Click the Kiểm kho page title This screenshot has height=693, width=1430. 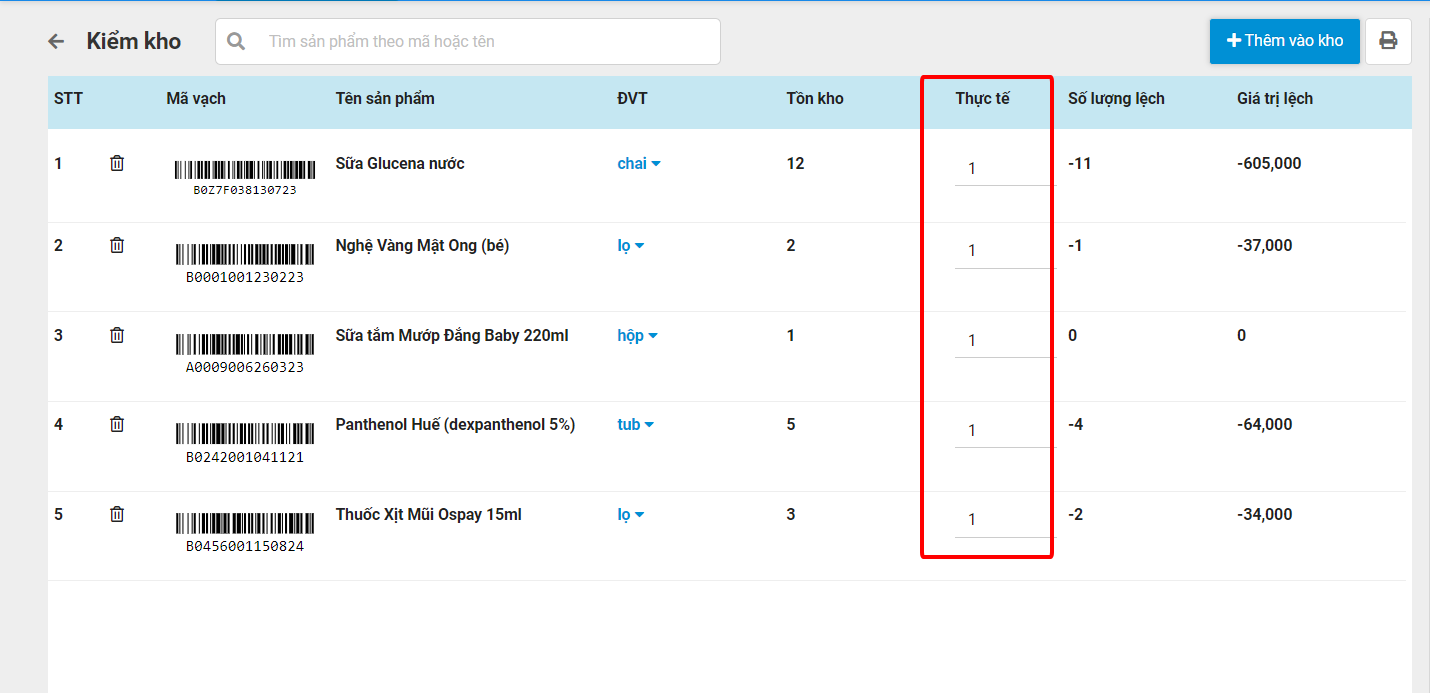click(134, 41)
